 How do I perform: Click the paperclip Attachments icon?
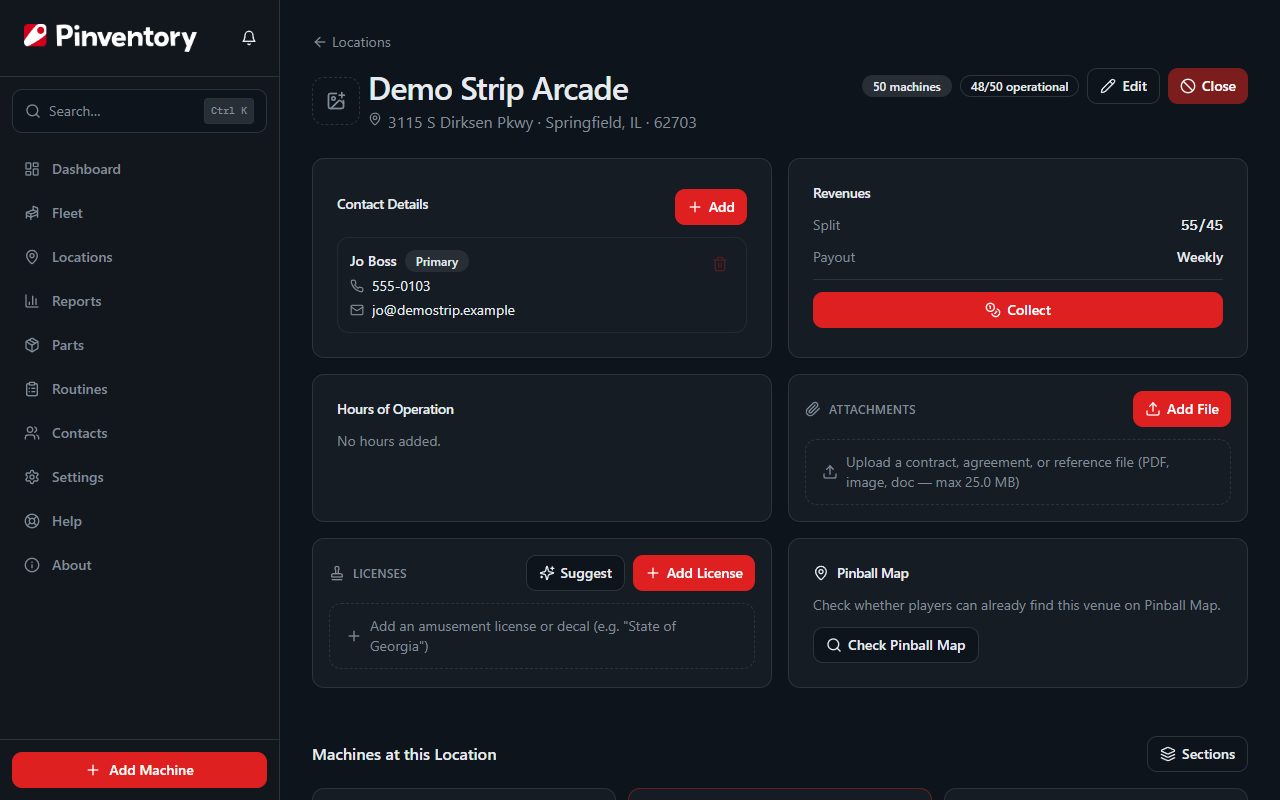tap(813, 409)
